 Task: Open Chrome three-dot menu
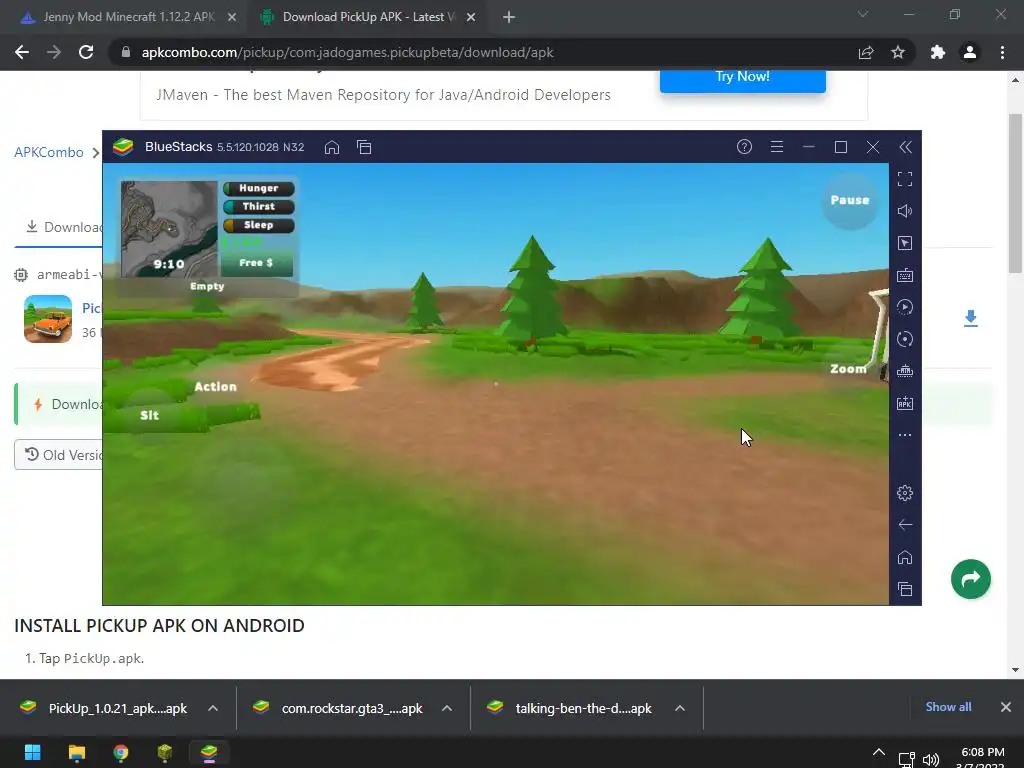click(1002, 52)
